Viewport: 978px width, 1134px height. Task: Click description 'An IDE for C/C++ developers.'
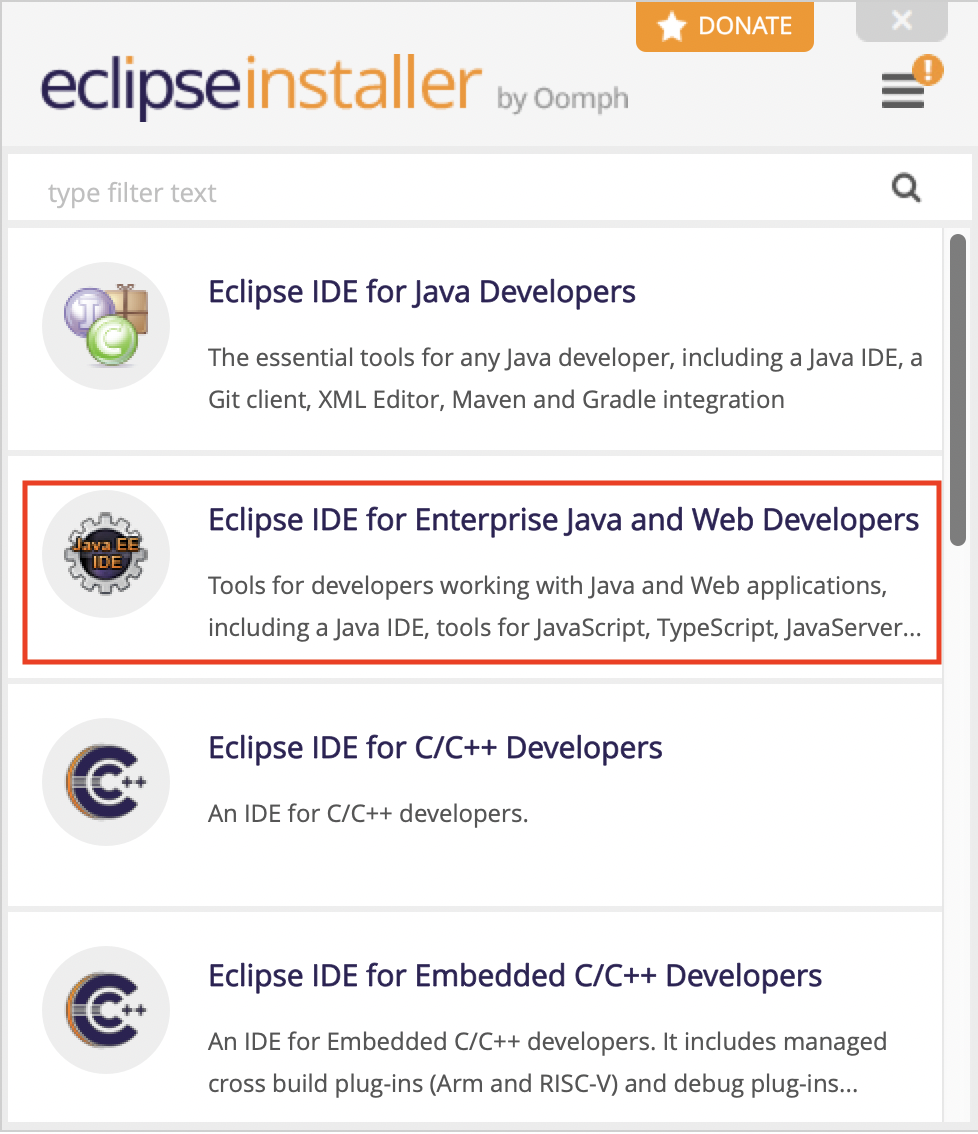368,814
